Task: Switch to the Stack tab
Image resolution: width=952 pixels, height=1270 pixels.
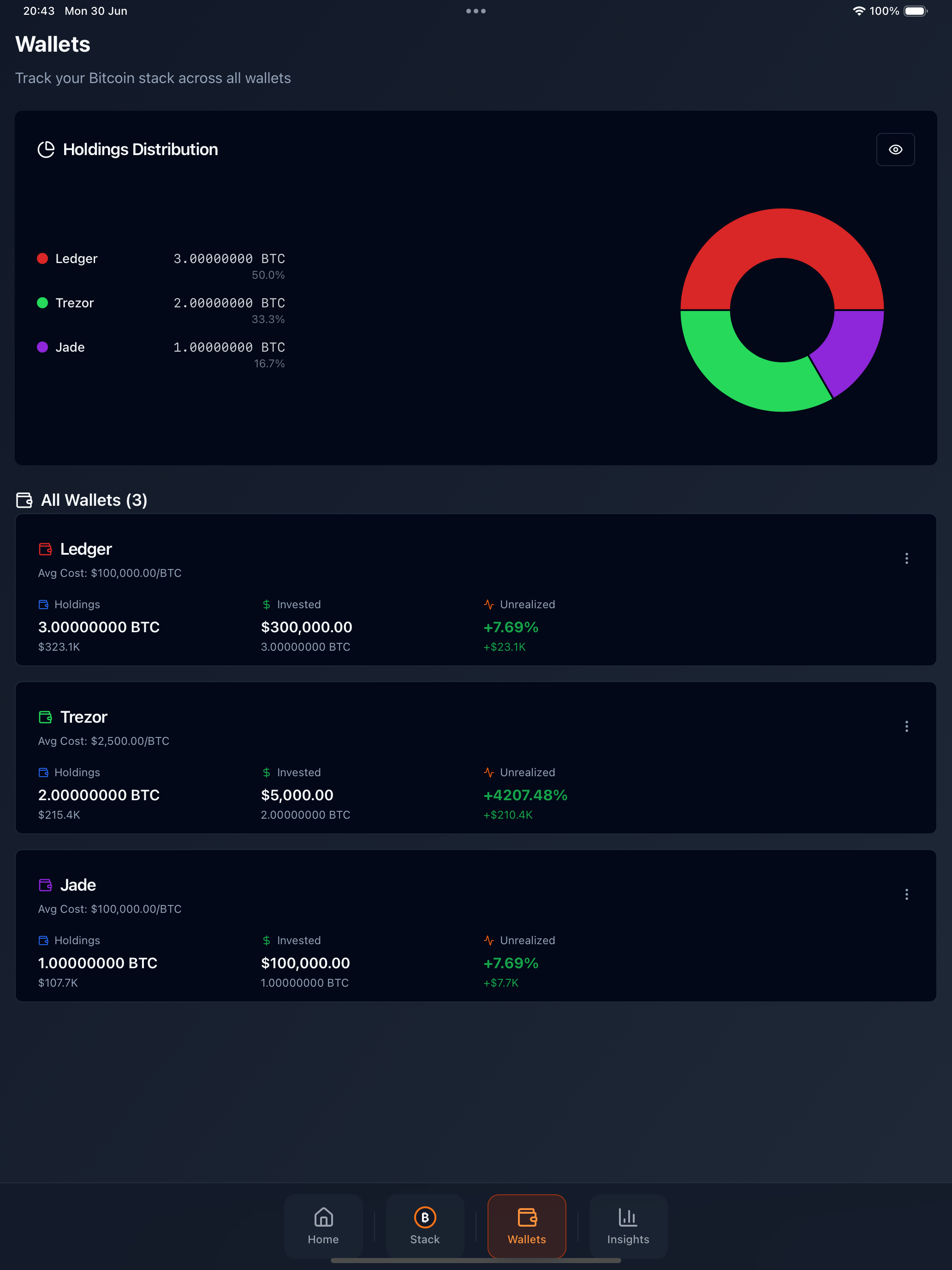Action: click(x=425, y=1226)
